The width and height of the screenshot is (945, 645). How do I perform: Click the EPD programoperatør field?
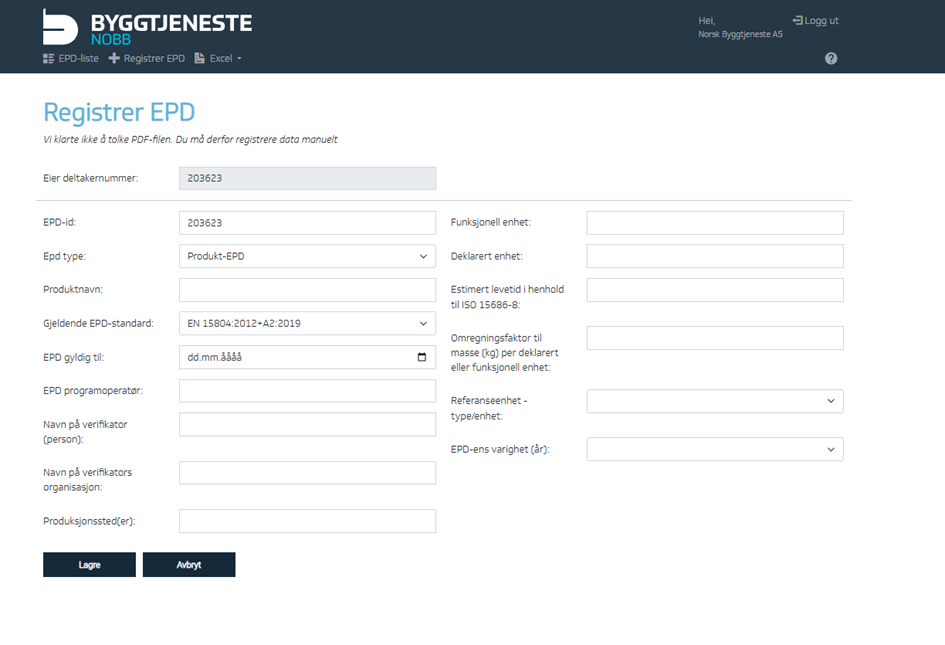pos(307,391)
